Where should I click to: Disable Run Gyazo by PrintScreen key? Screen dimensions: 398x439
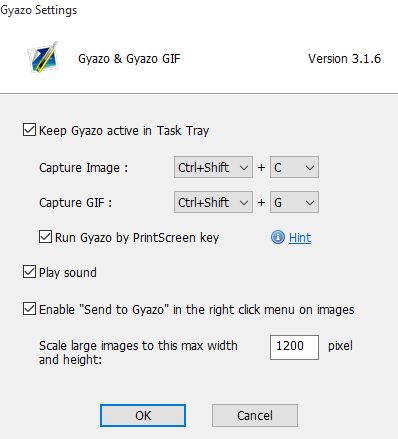(x=45, y=237)
